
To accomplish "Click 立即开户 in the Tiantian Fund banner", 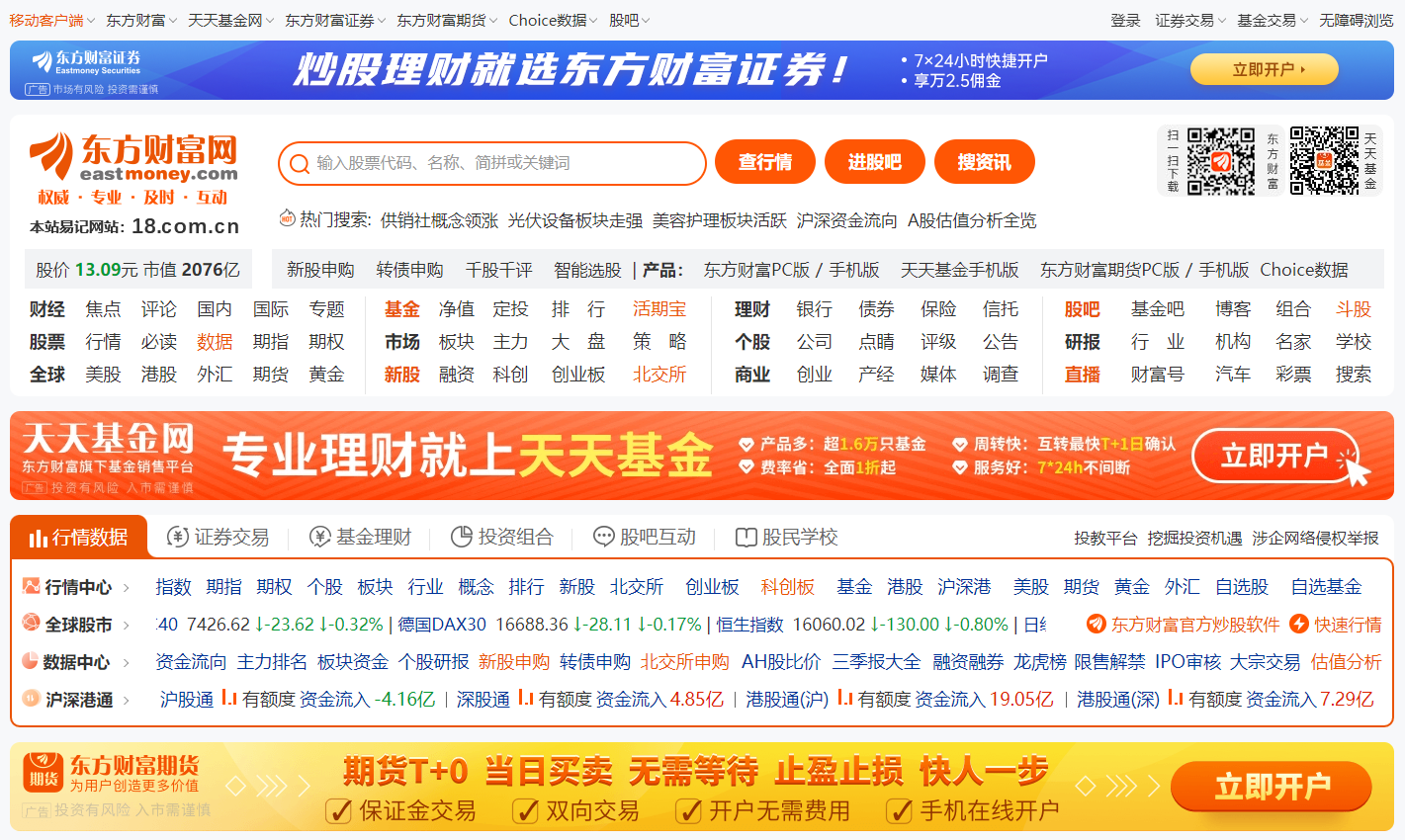I will pyautogui.click(x=1274, y=456).
